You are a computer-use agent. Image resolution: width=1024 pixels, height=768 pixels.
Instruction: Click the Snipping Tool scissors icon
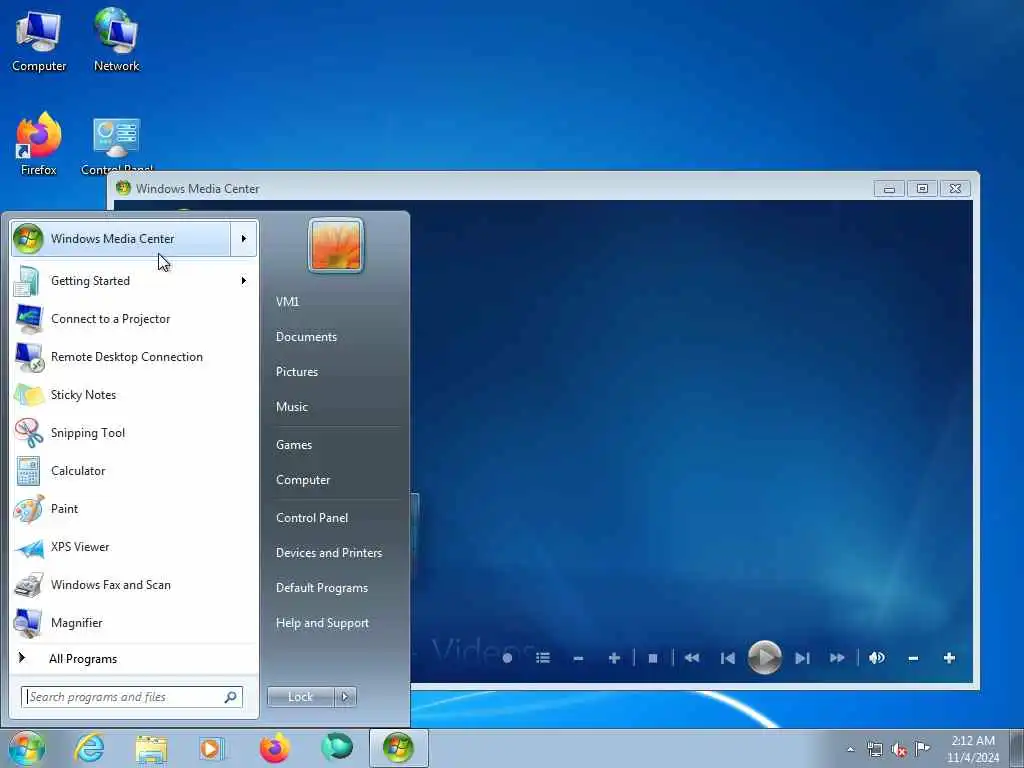pyautogui.click(x=29, y=433)
